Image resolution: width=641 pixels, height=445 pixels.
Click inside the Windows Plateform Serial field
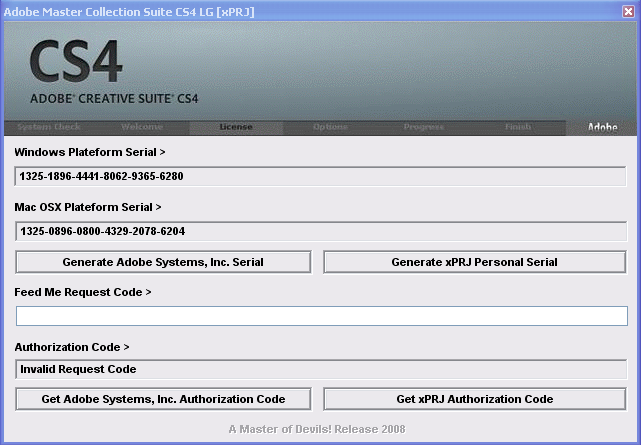[x=320, y=176]
